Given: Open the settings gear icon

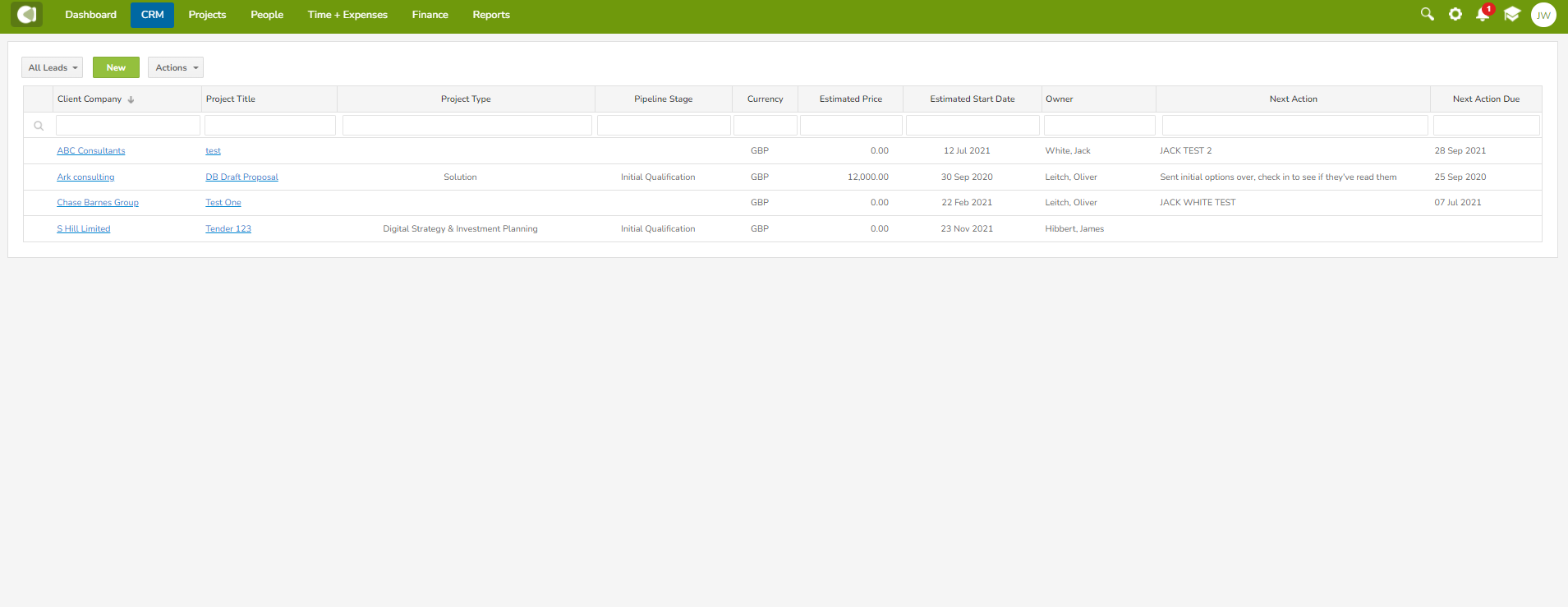Looking at the screenshot, I should pos(1455,15).
